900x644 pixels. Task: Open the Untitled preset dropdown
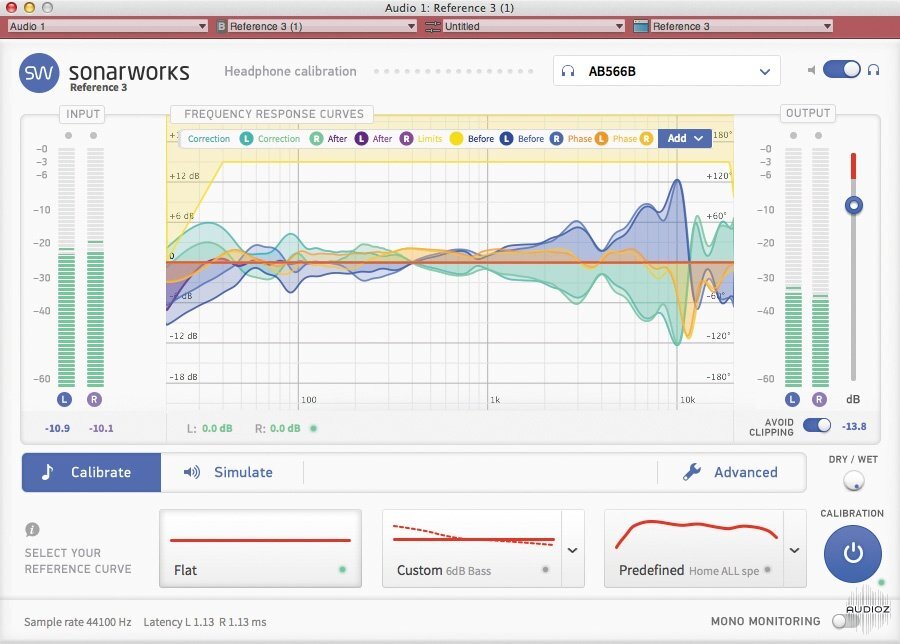(534, 26)
